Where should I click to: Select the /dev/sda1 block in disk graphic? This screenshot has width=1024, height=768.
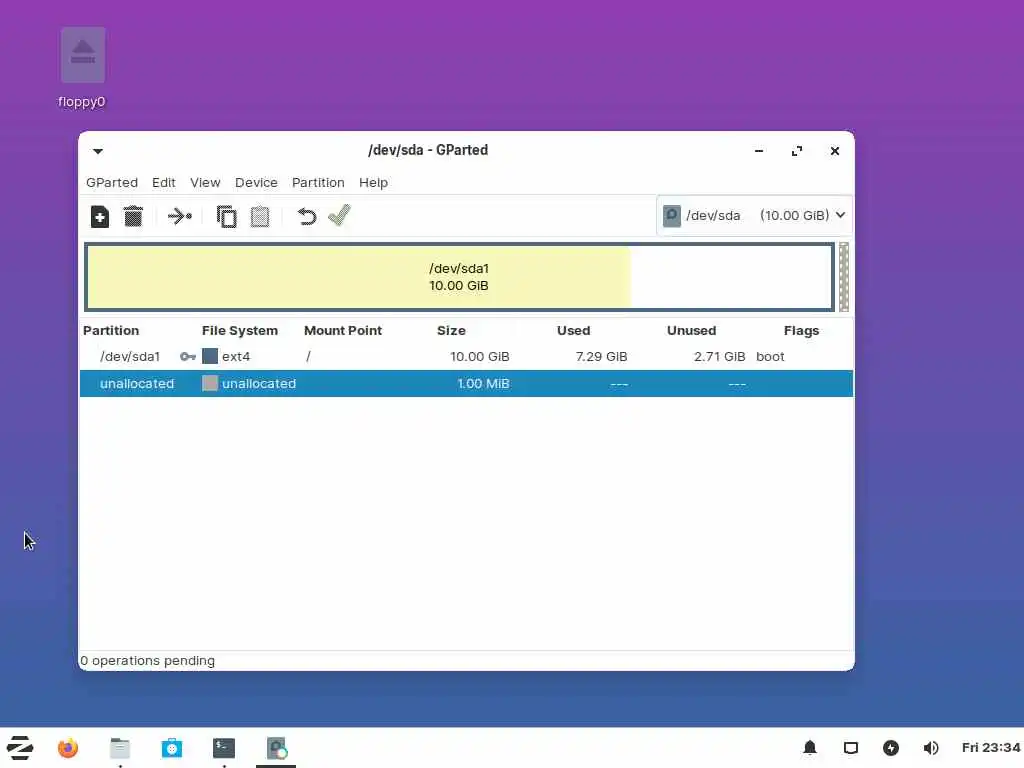click(459, 277)
